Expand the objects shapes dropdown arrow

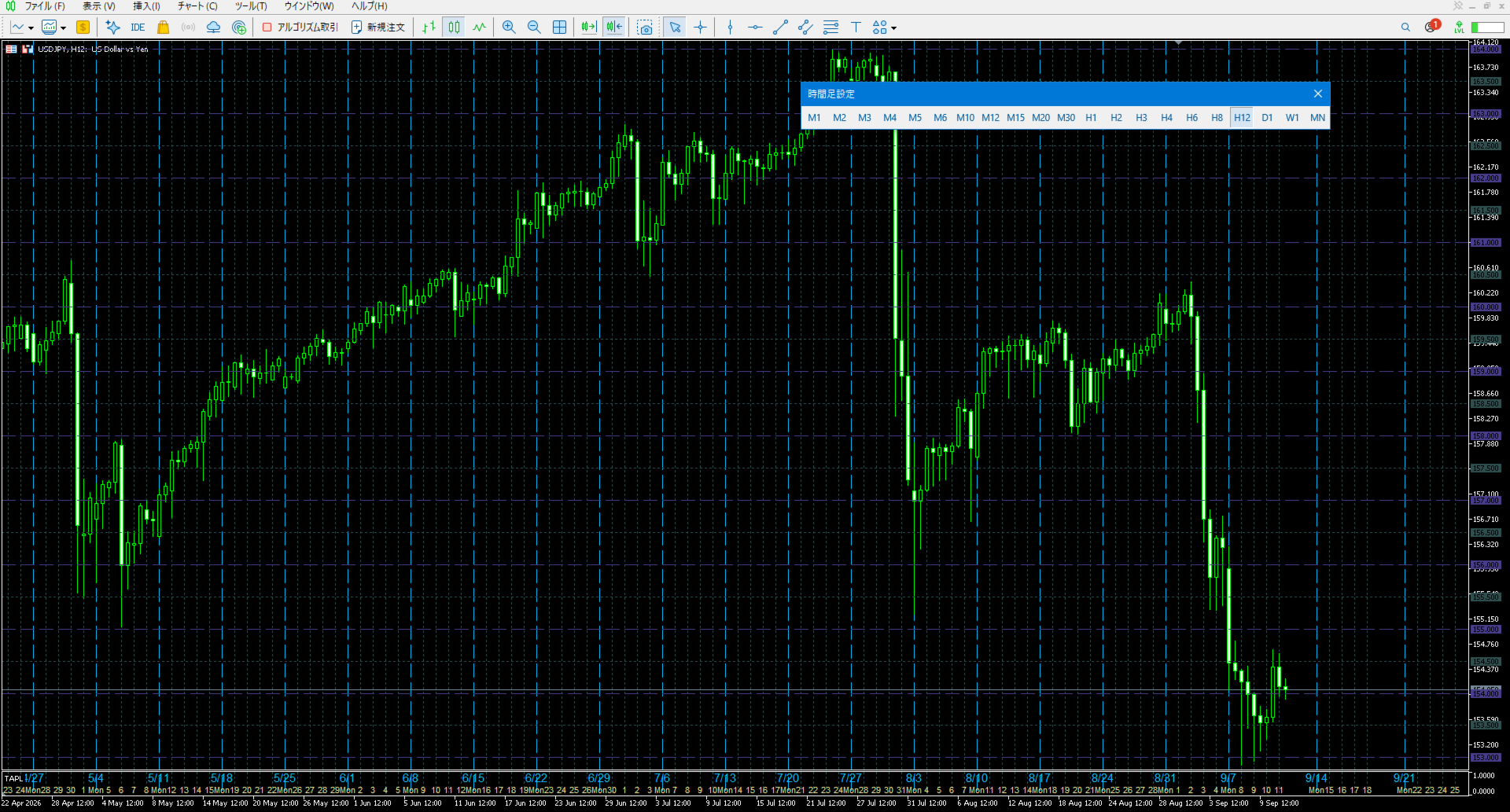[893, 28]
